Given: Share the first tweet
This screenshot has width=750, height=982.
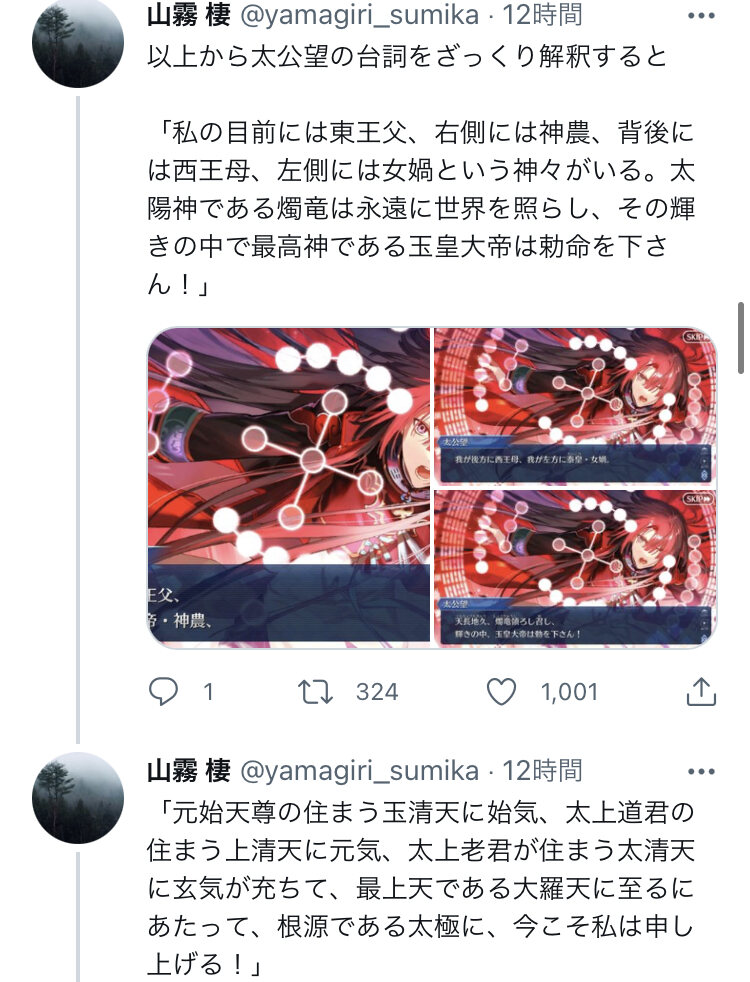Looking at the screenshot, I should pos(701,691).
